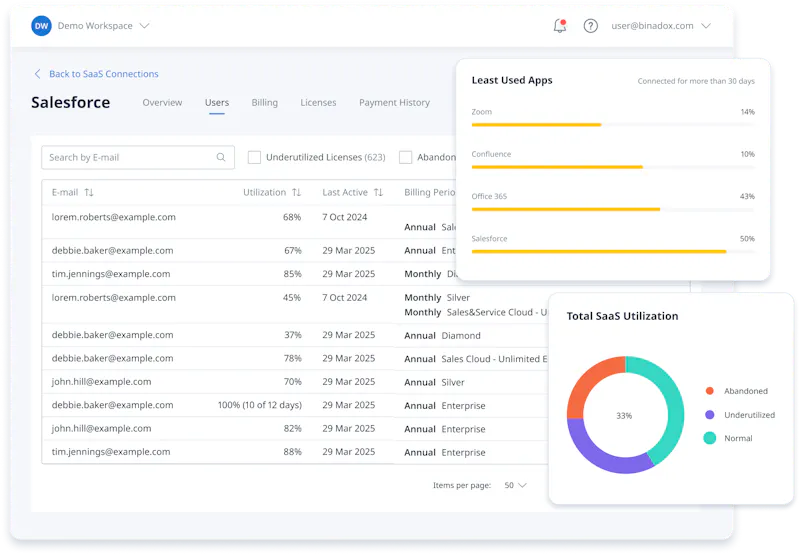Open the Billing tab
The image size is (800, 555).
[264, 103]
